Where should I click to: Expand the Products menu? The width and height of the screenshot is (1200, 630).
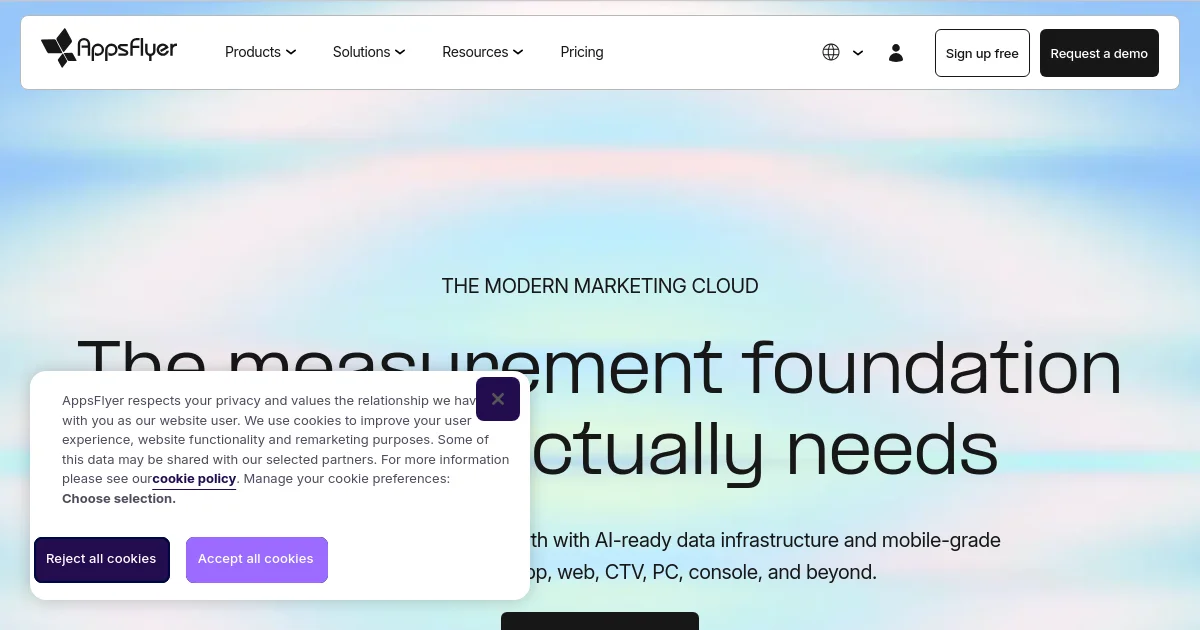coord(260,52)
